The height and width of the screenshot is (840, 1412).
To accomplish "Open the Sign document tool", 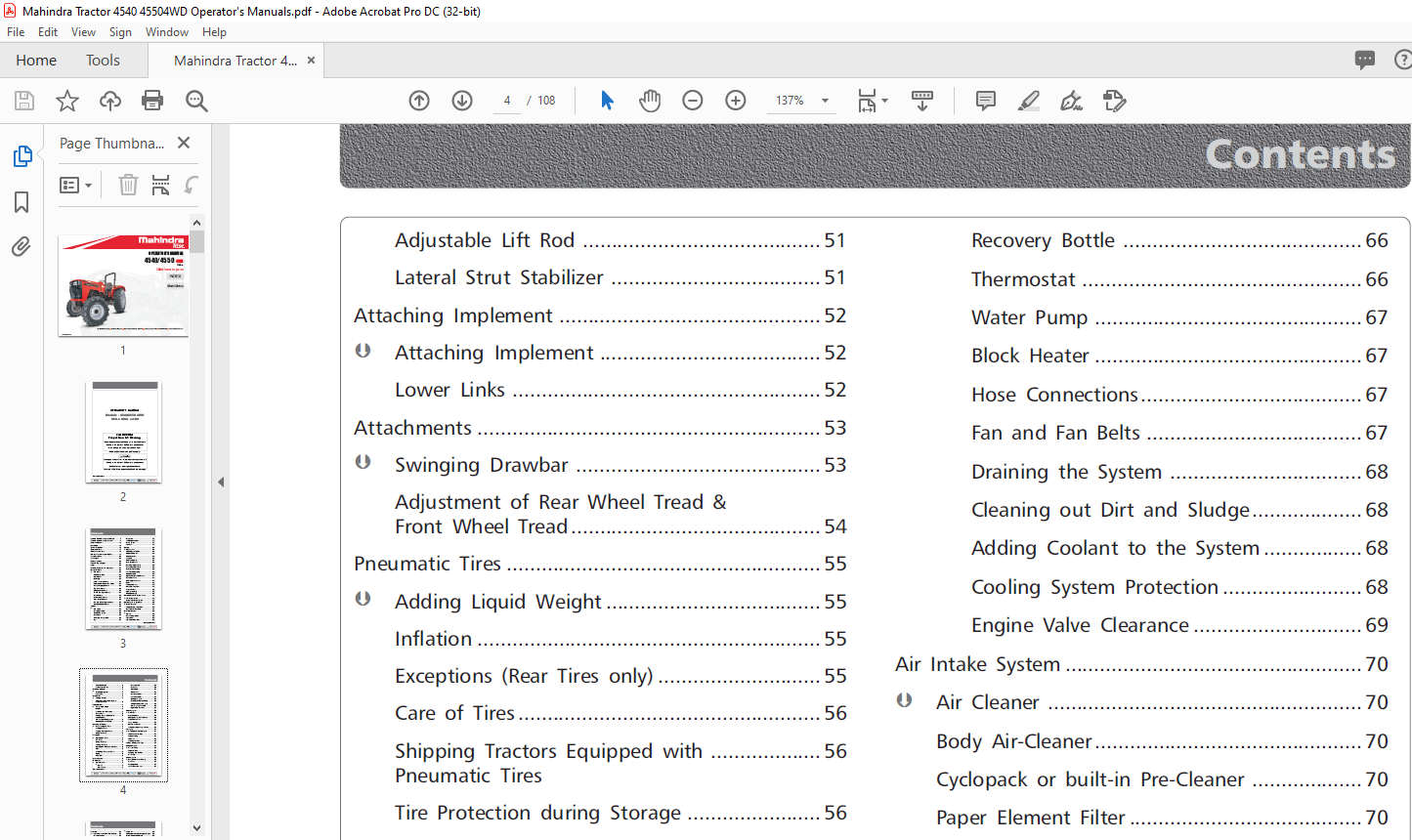I will (x=1072, y=101).
